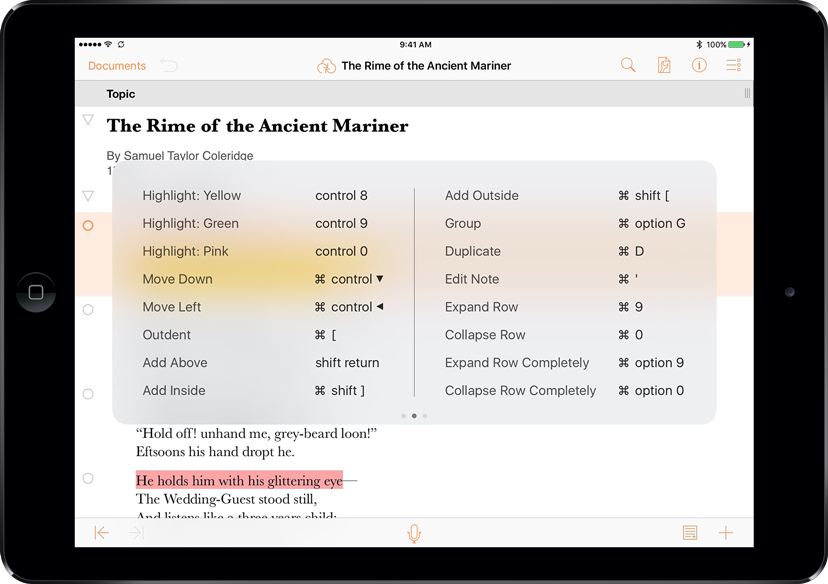
Task: Collapse the second disclosure triangle below the byline
Action: (88, 196)
